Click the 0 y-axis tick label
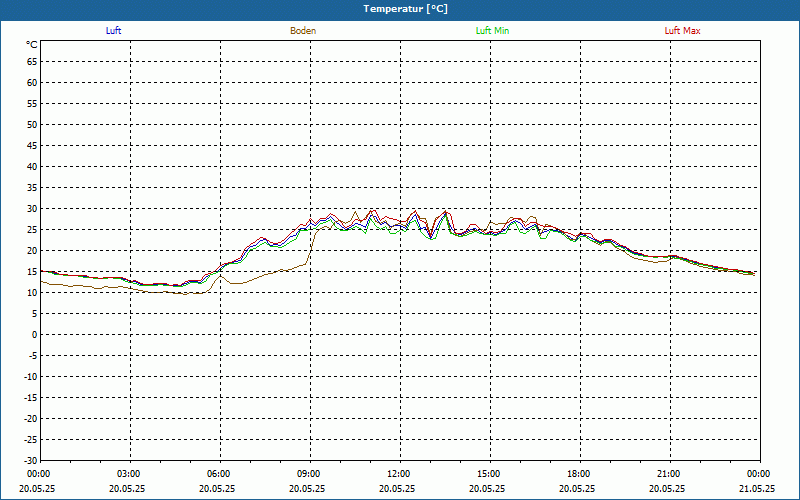Image resolution: width=800 pixels, height=500 pixels. pos(35,335)
